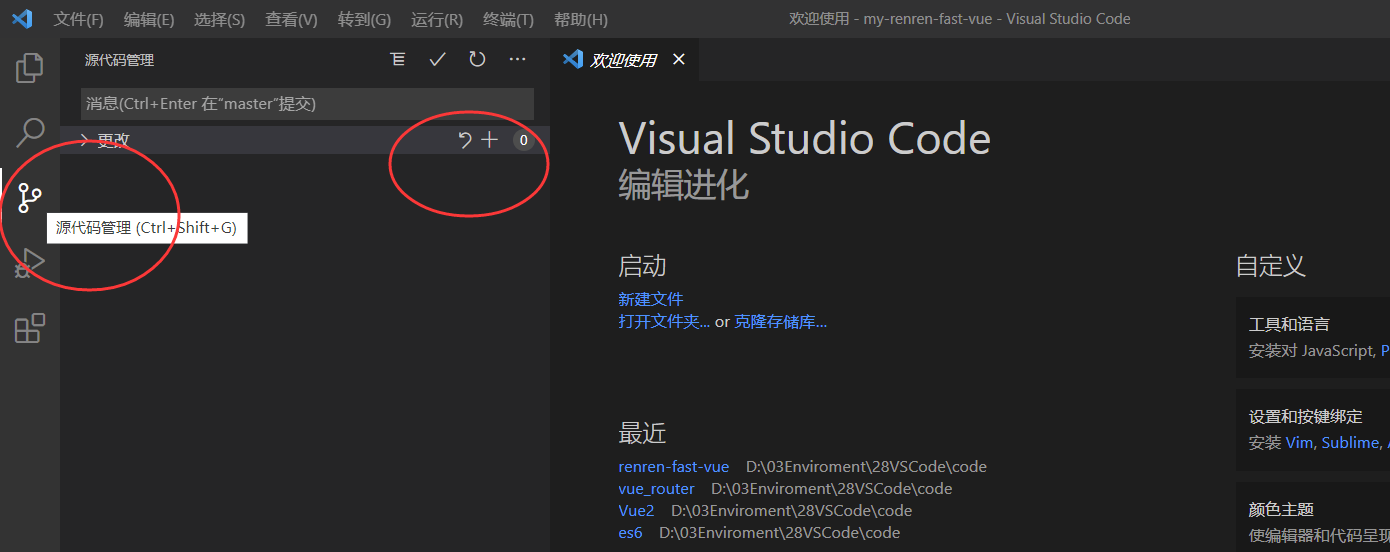
Task: Click the 启动 section heading
Action: click(643, 266)
